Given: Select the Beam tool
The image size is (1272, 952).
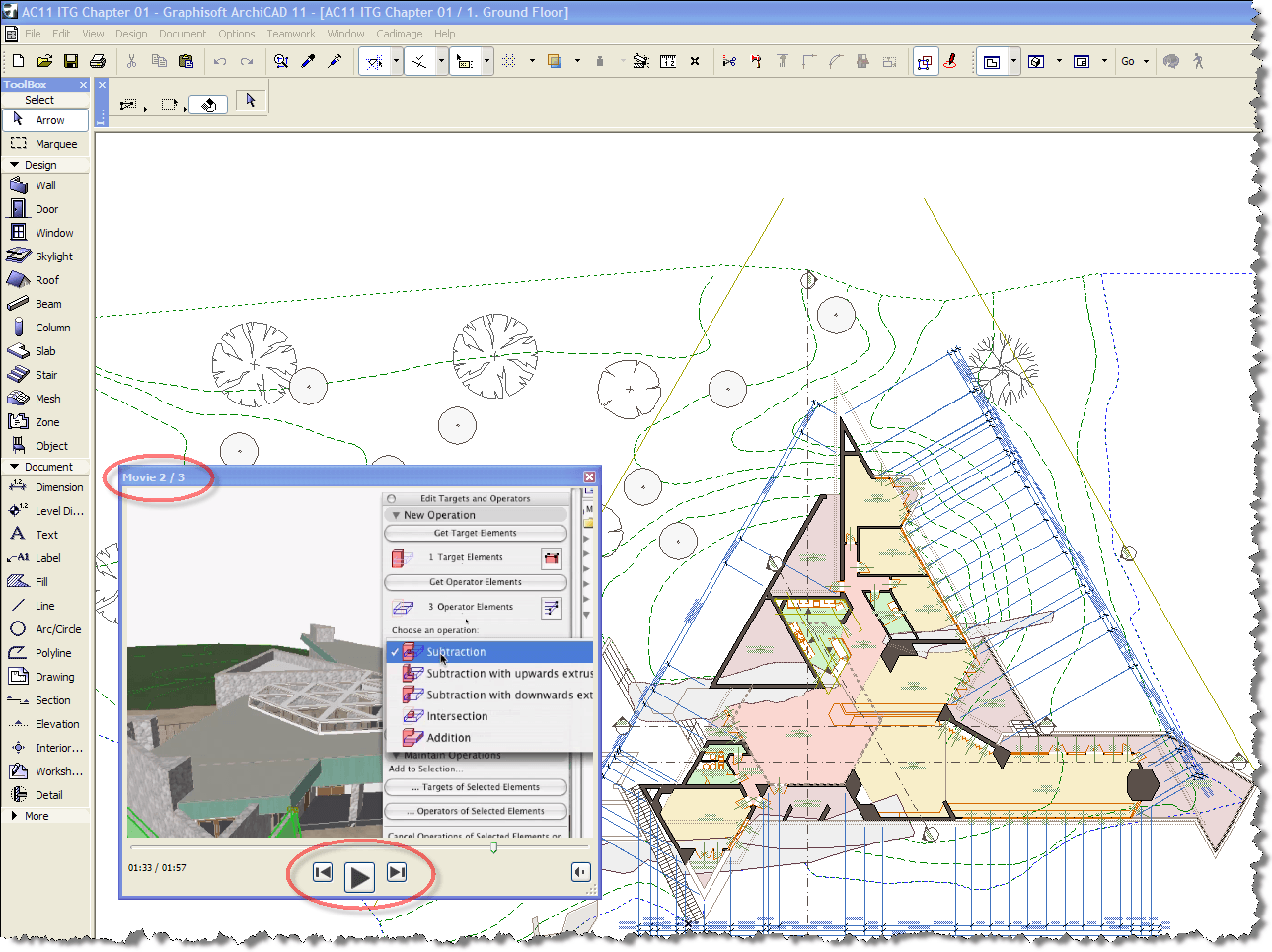Looking at the screenshot, I should (x=45, y=304).
